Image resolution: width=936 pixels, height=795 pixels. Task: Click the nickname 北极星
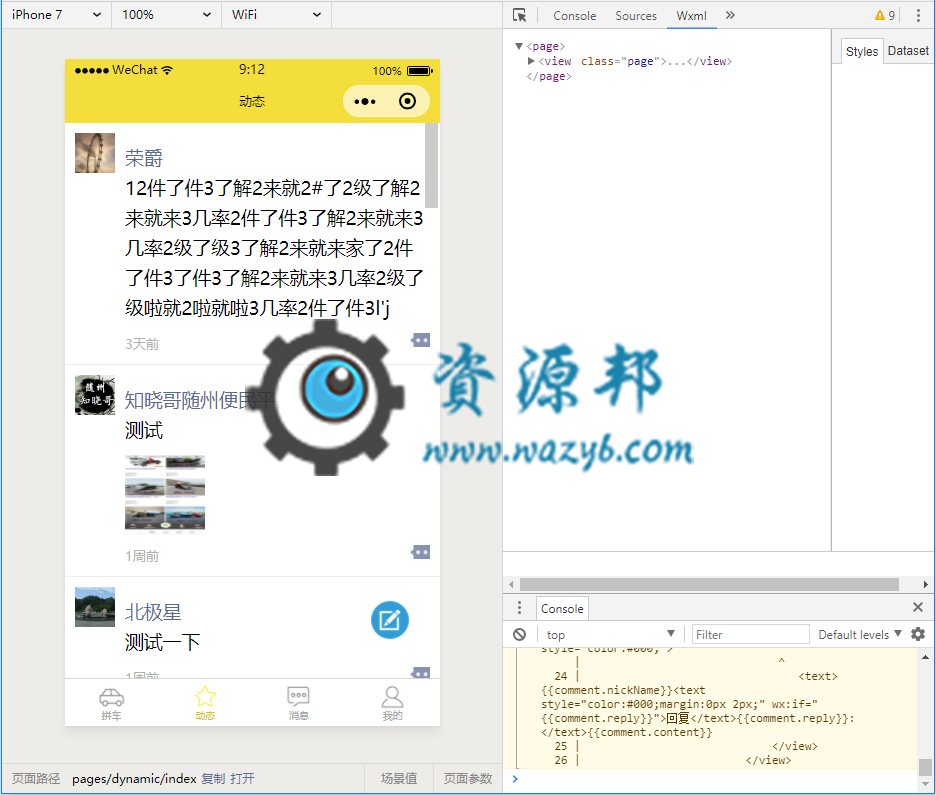point(153,612)
